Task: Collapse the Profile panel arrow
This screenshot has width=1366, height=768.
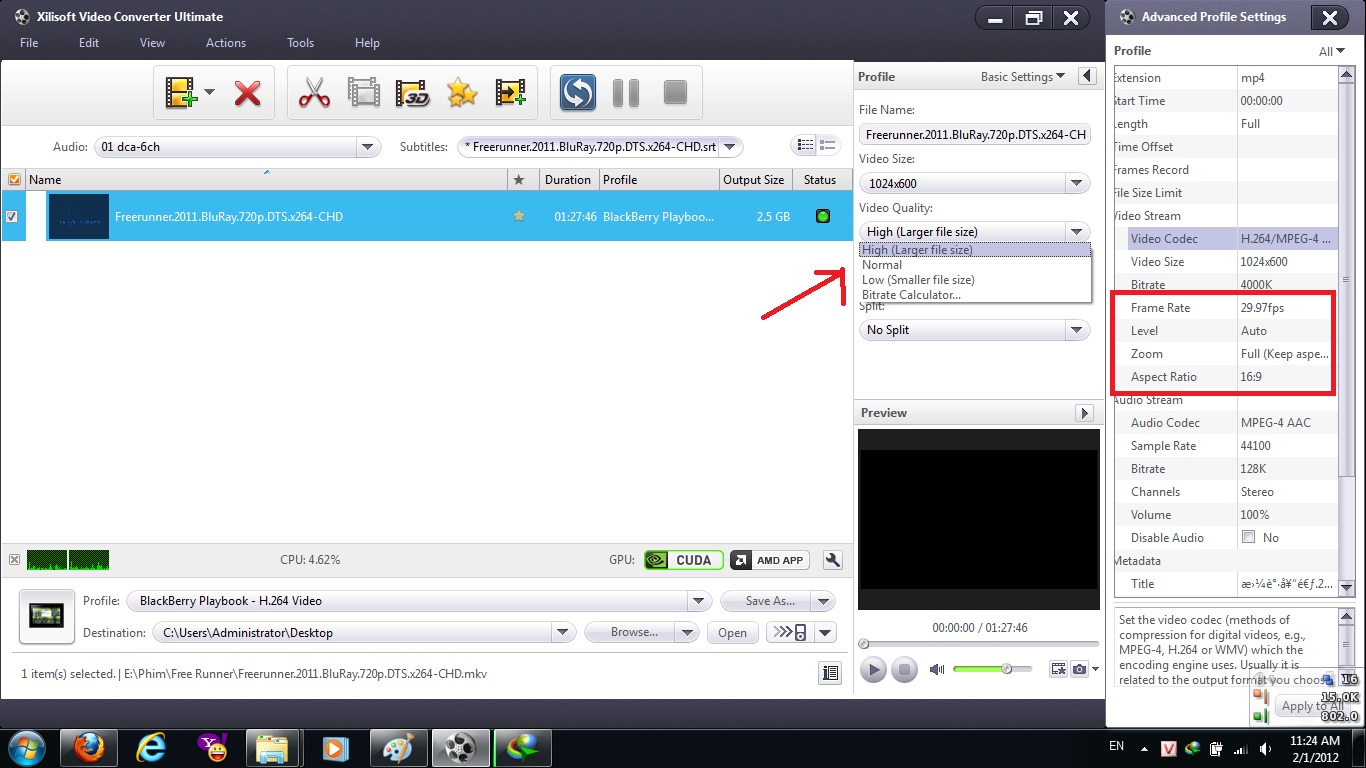Action: coord(1087,76)
